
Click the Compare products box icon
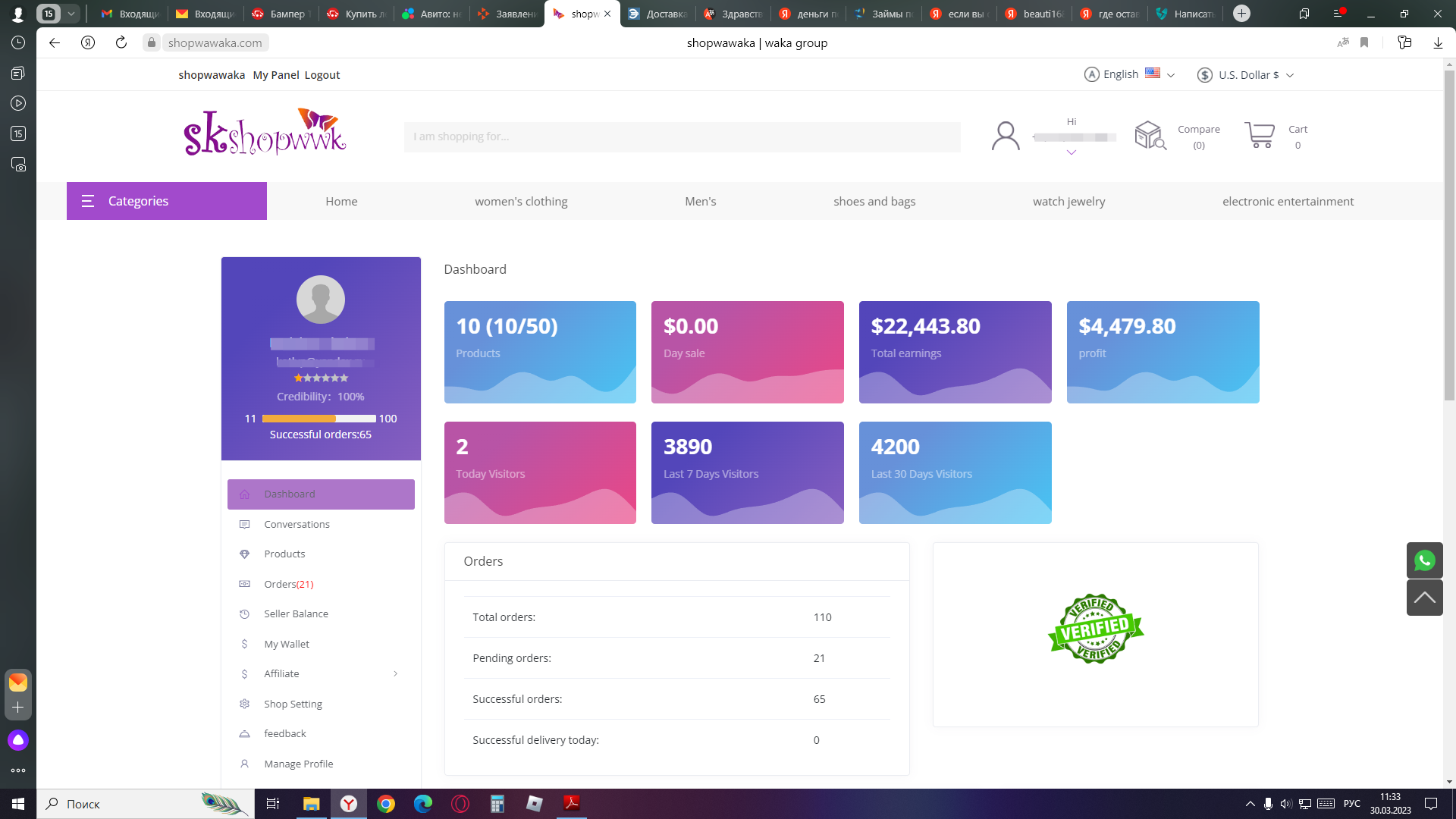tap(1150, 136)
